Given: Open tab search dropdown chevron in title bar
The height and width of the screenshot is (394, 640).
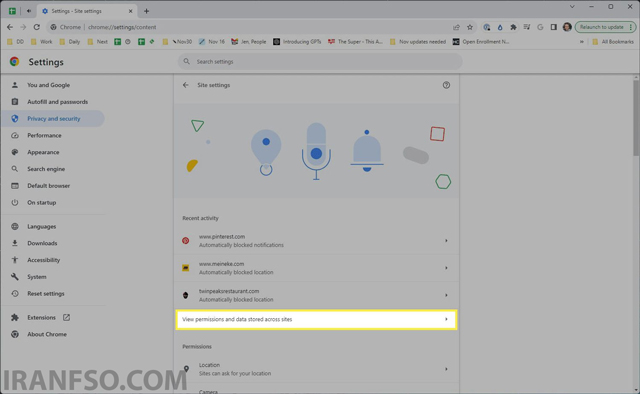Looking at the screenshot, I should (x=572, y=7).
